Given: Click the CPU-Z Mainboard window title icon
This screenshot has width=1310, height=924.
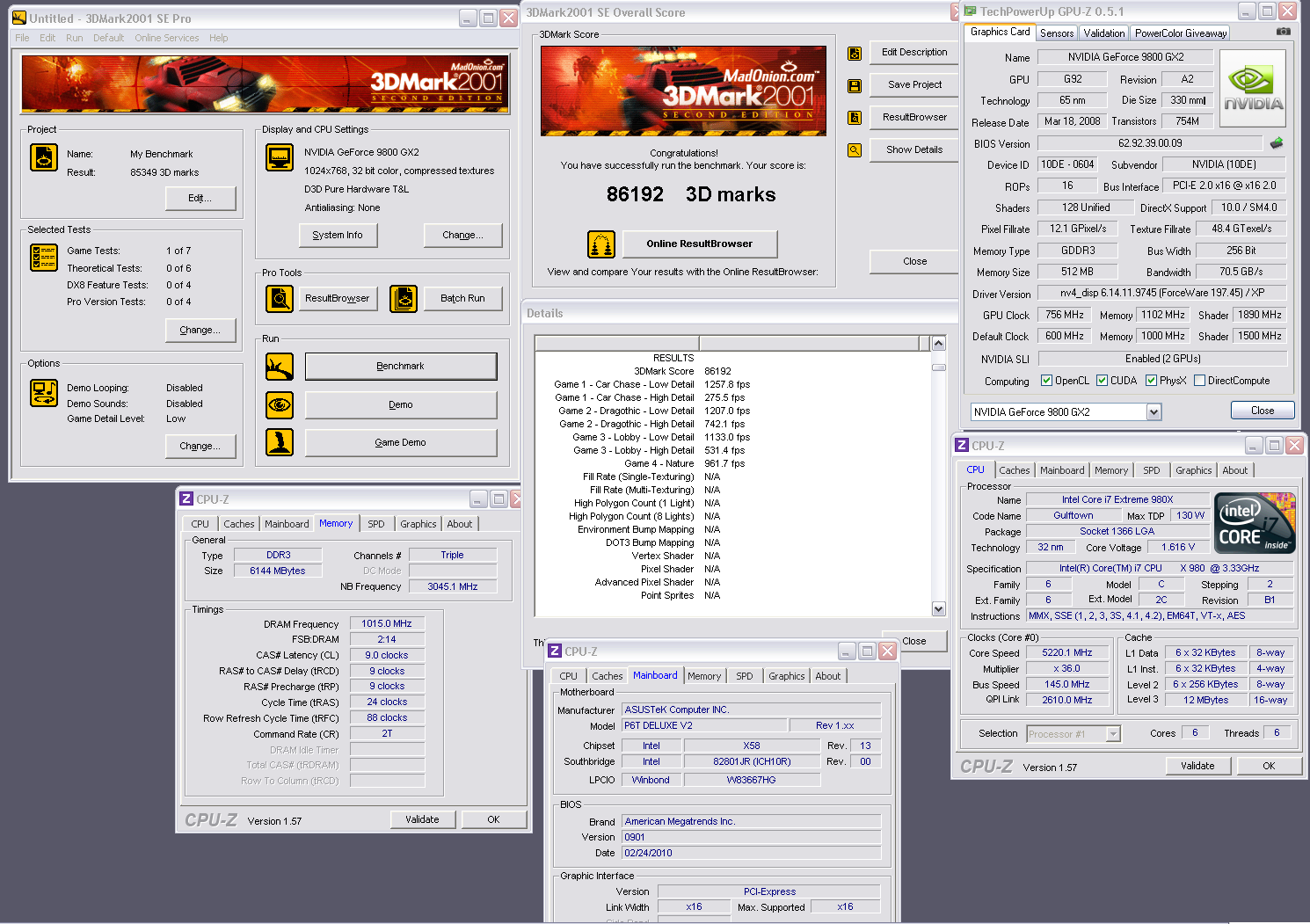Looking at the screenshot, I should click(555, 651).
